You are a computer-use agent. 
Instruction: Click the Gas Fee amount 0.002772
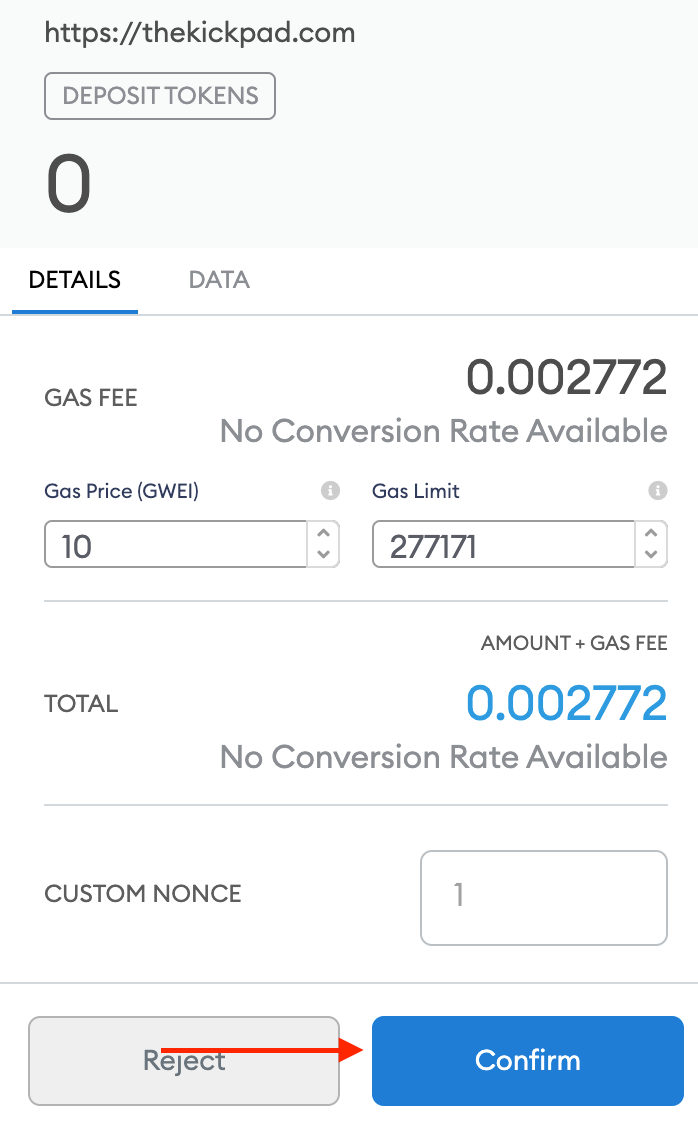569,377
